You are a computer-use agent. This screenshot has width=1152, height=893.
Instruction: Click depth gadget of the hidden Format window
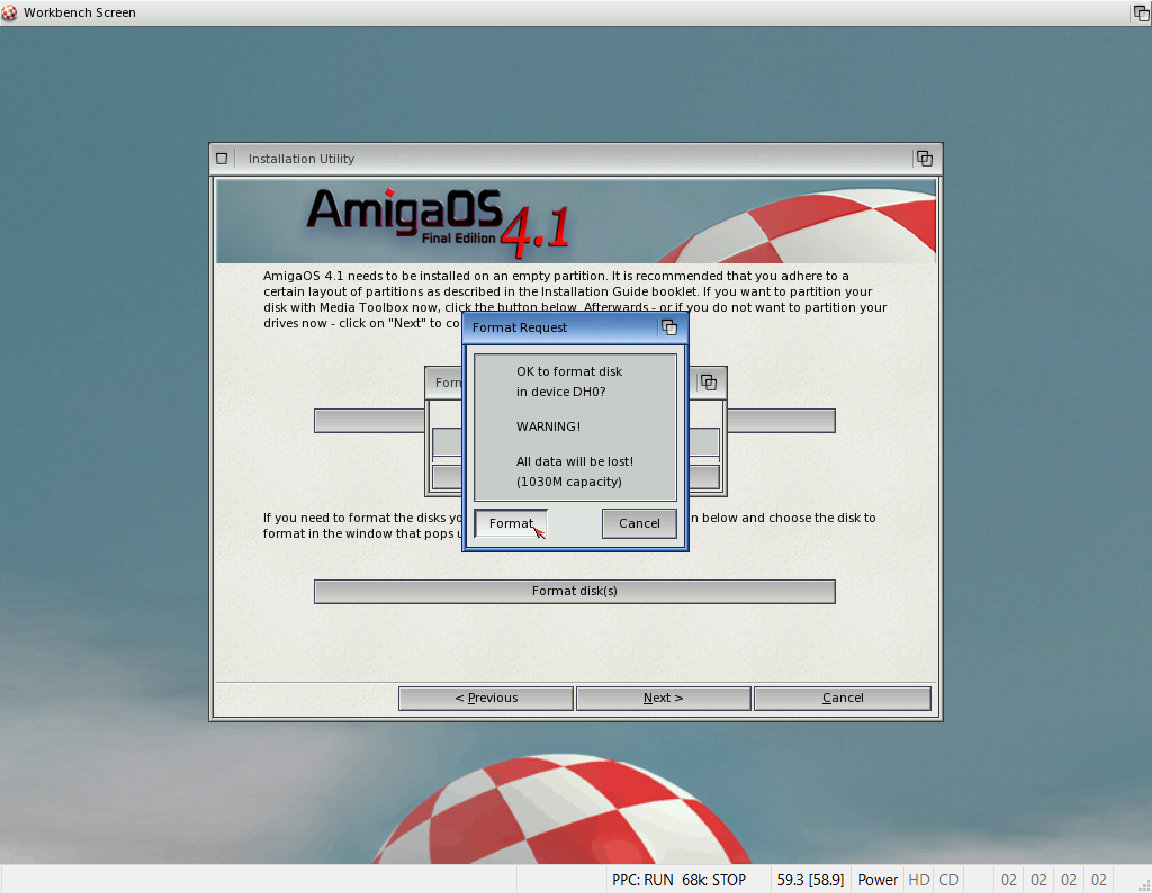708,383
